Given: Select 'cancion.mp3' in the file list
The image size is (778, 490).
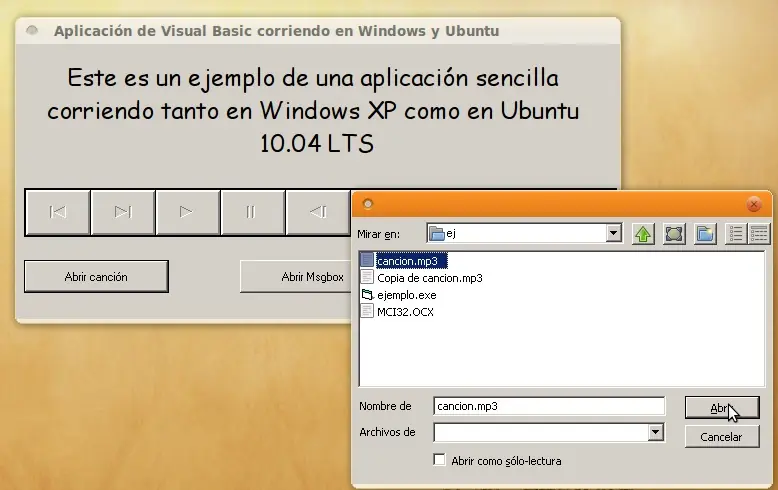Looking at the screenshot, I should tap(407, 261).
